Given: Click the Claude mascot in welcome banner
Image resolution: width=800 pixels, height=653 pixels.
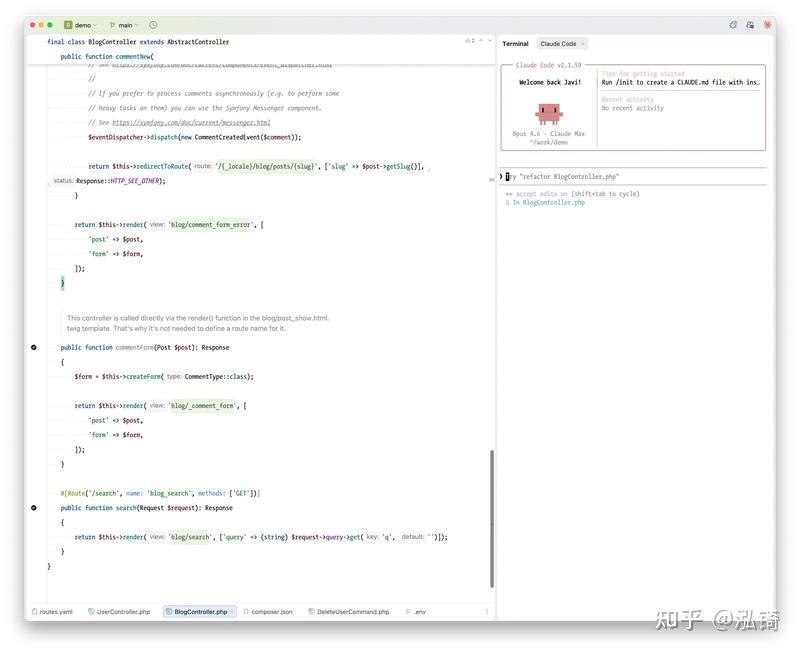Looking at the screenshot, I should coord(549,114).
